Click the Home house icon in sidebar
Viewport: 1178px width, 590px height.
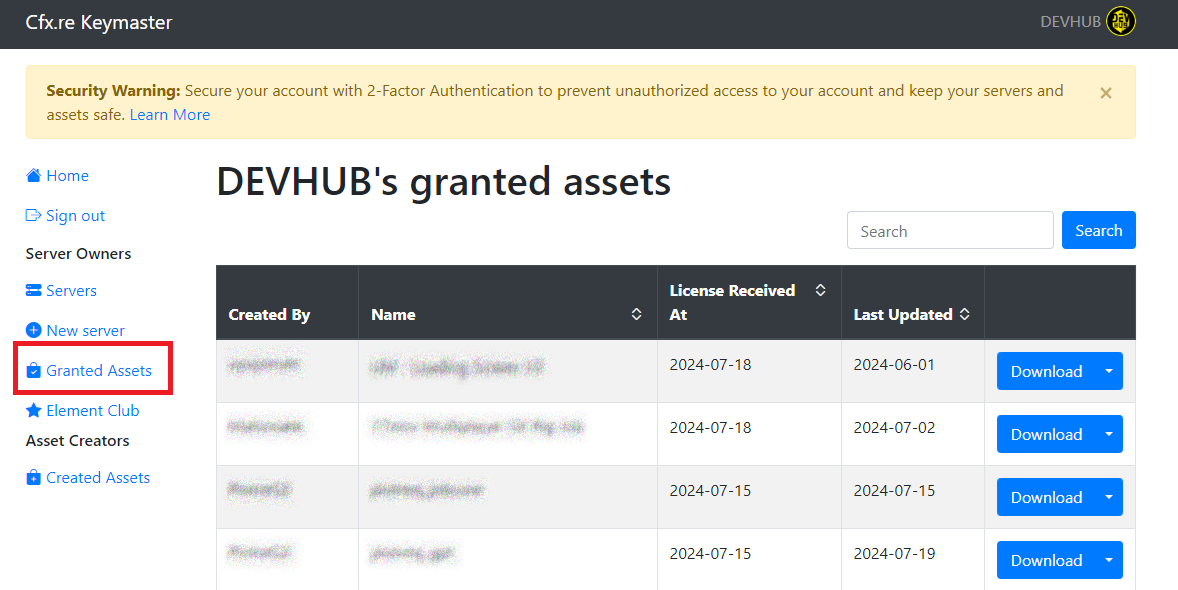(33, 176)
